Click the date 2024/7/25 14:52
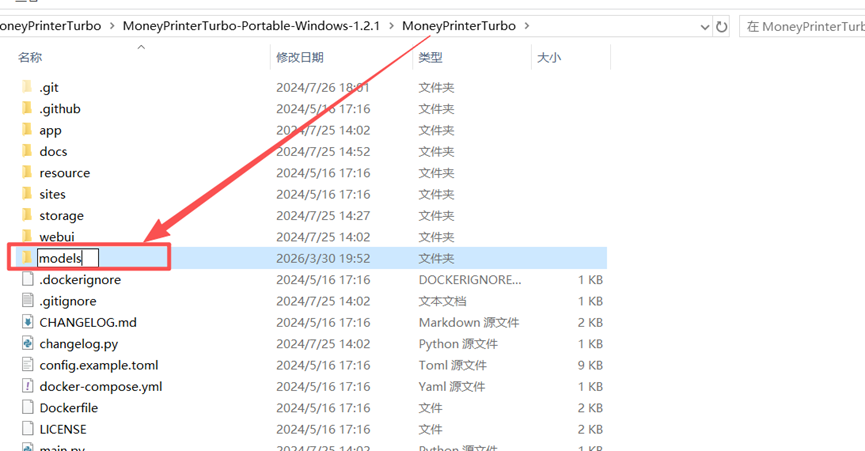 pos(323,152)
